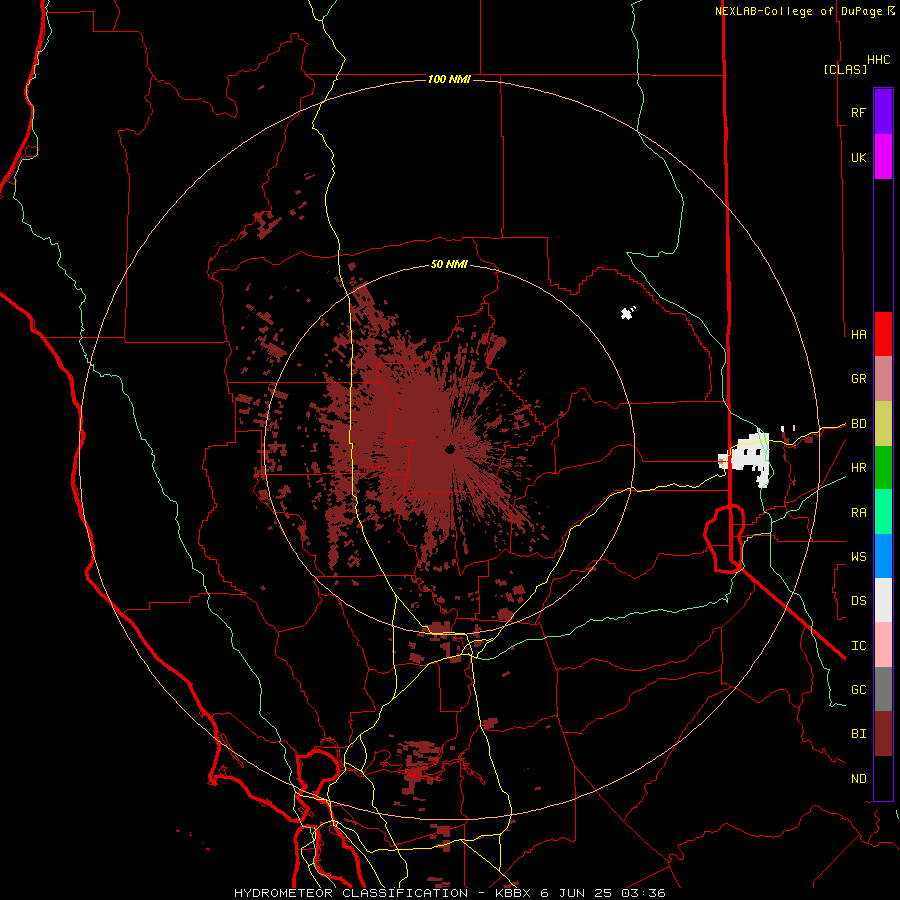Pick the white DS legend swatch
The height and width of the screenshot is (900, 900).
[883, 600]
